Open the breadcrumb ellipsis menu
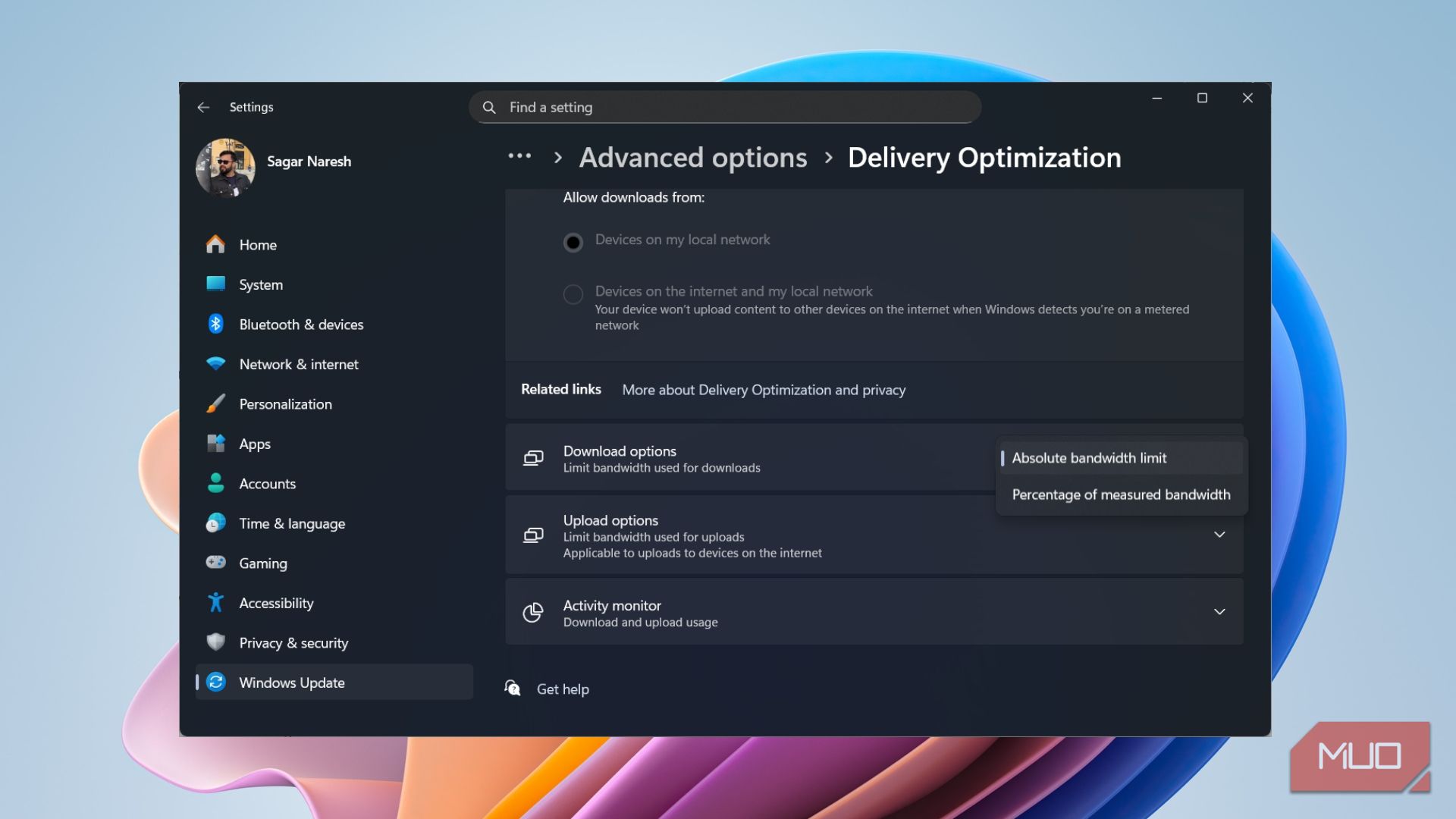1456x819 pixels. [519, 156]
